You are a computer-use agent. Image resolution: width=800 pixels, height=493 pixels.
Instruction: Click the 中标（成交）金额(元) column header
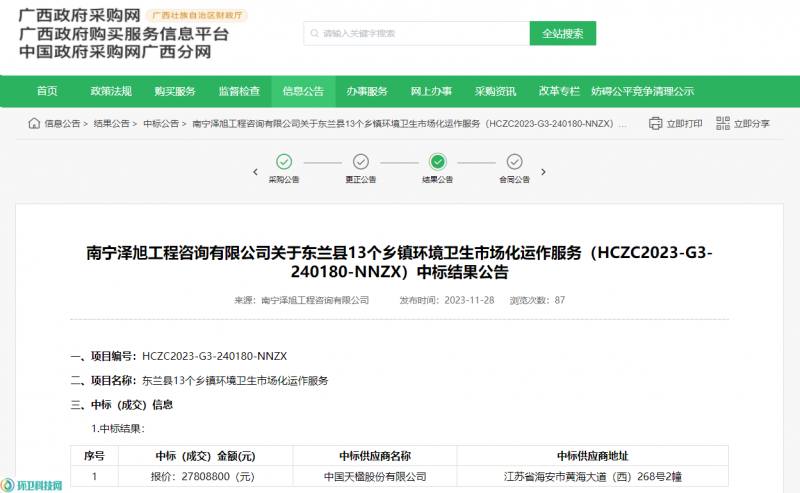pos(206,456)
